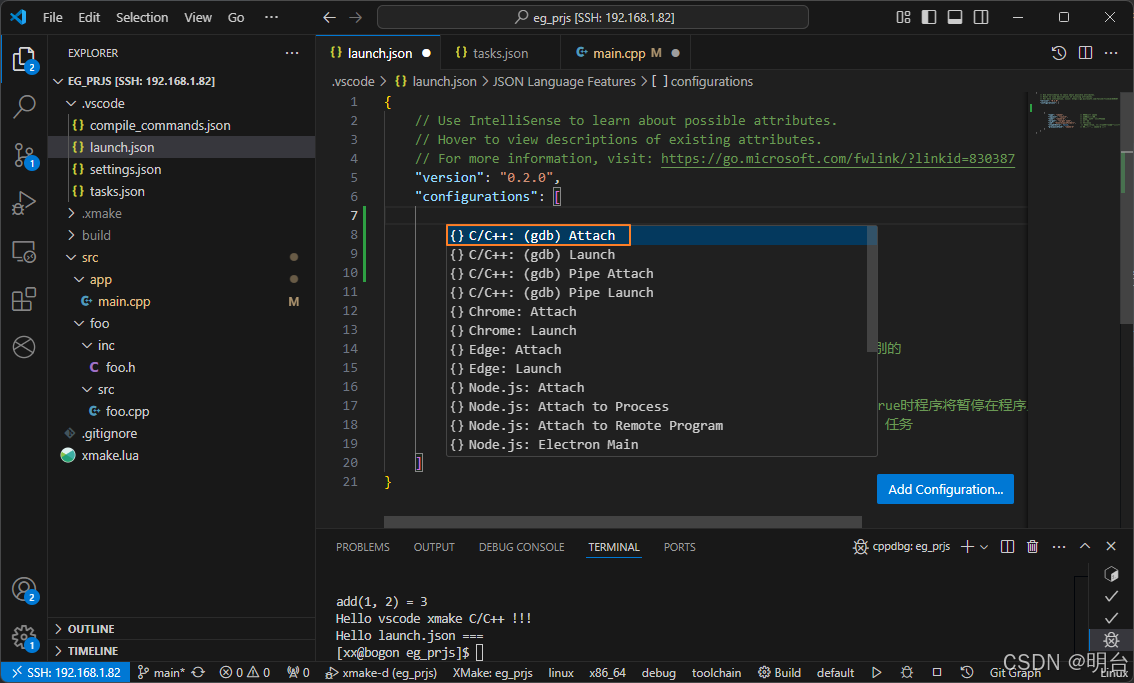This screenshot has height=683, width=1134.
Task: Open the XMake view in activity bar
Action: click(x=24, y=347)
